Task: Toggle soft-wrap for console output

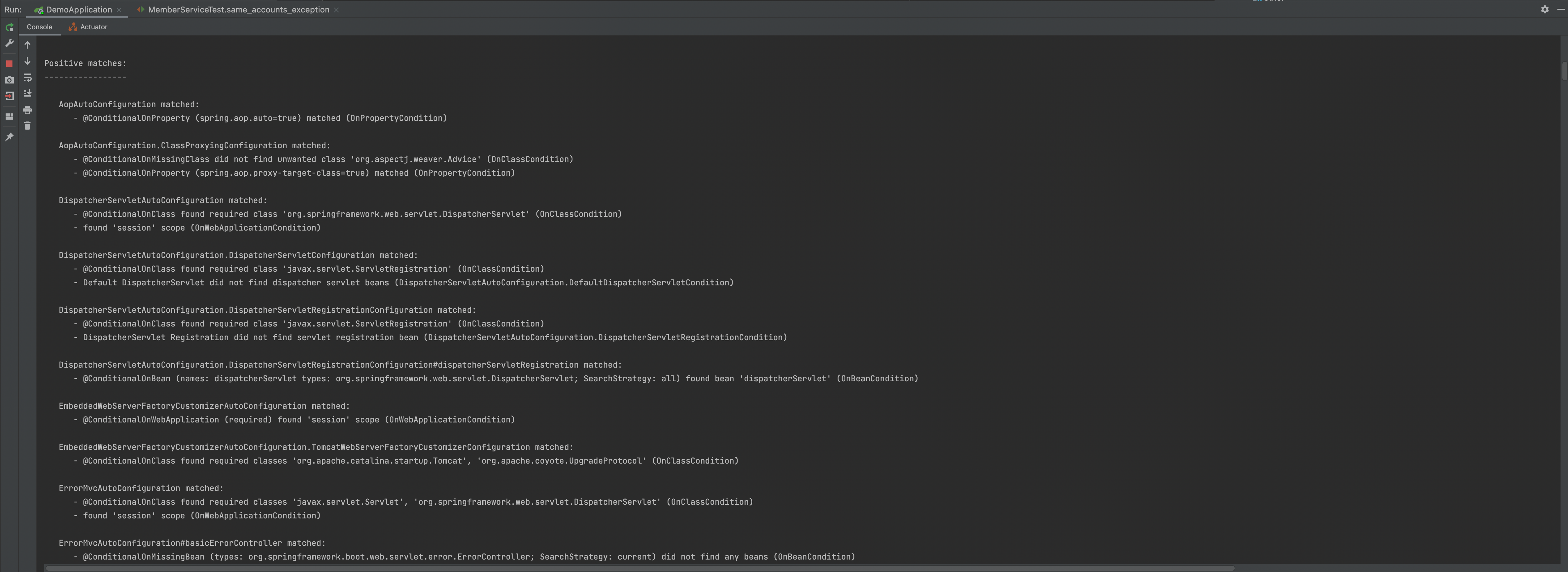Action: [27, 77]
